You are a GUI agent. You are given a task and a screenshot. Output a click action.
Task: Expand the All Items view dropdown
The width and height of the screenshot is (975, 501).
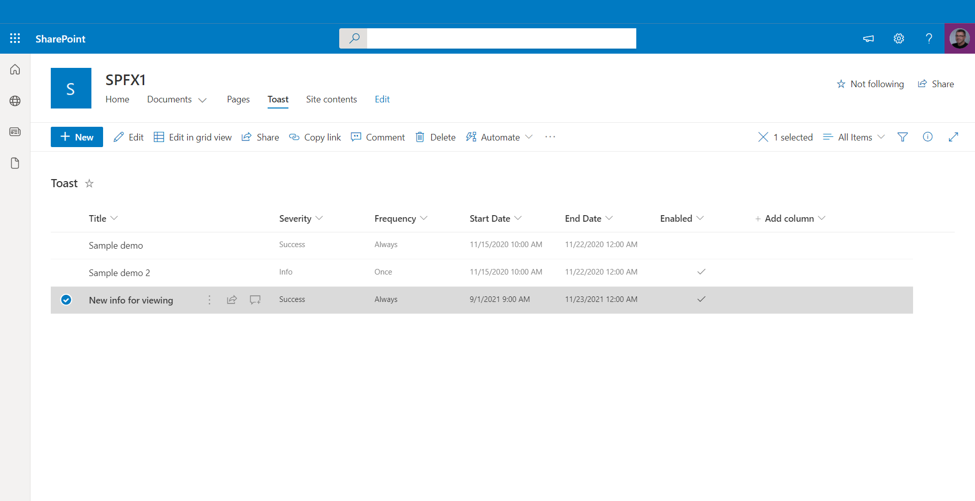pyautogui.click(x=853, y=137)
